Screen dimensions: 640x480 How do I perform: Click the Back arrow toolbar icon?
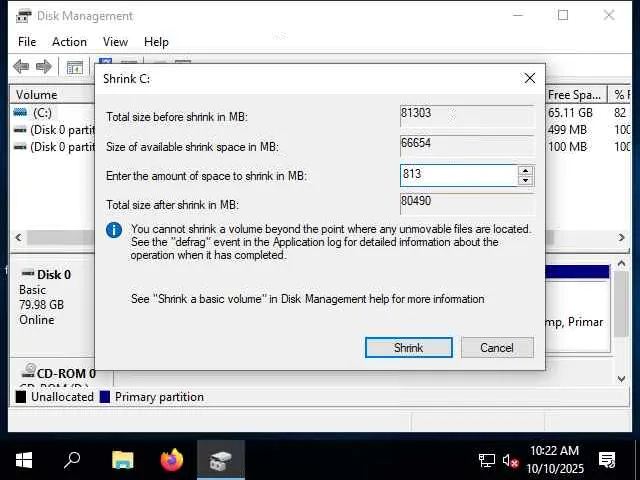[x=21, y=66]
